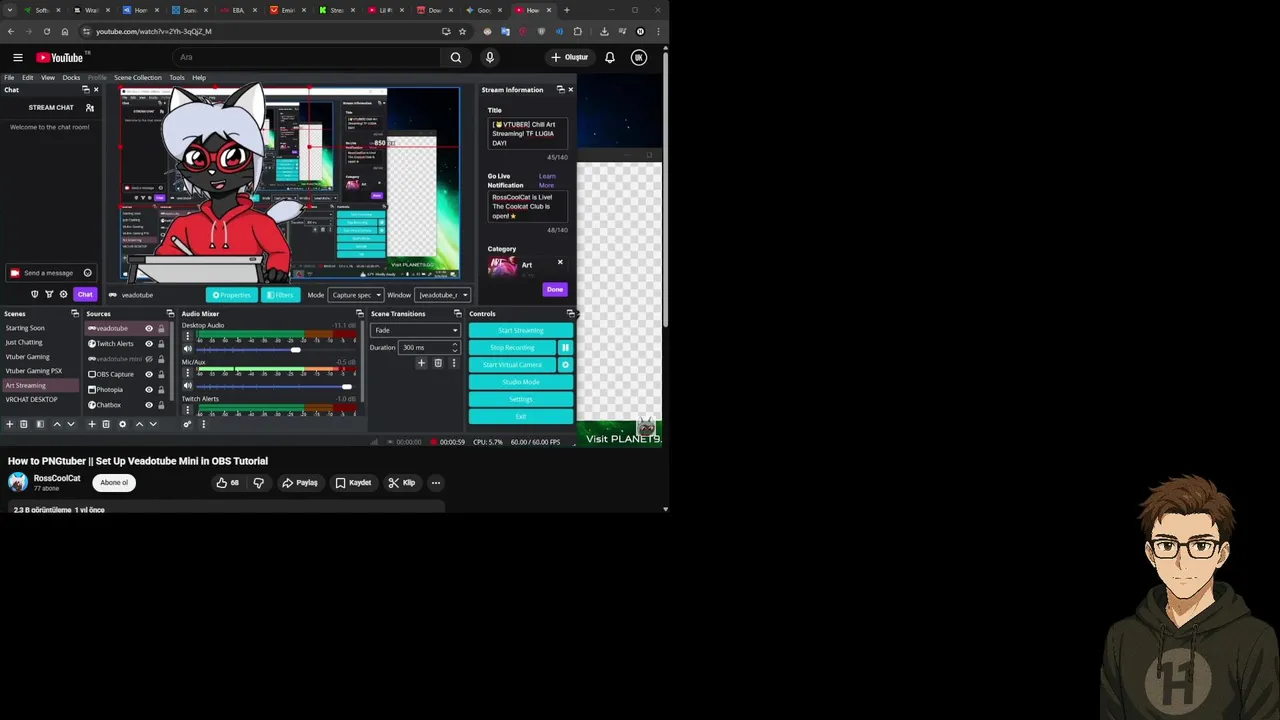Open OBS Help menu
The image size is (1280, 720).
click(199, 77)
